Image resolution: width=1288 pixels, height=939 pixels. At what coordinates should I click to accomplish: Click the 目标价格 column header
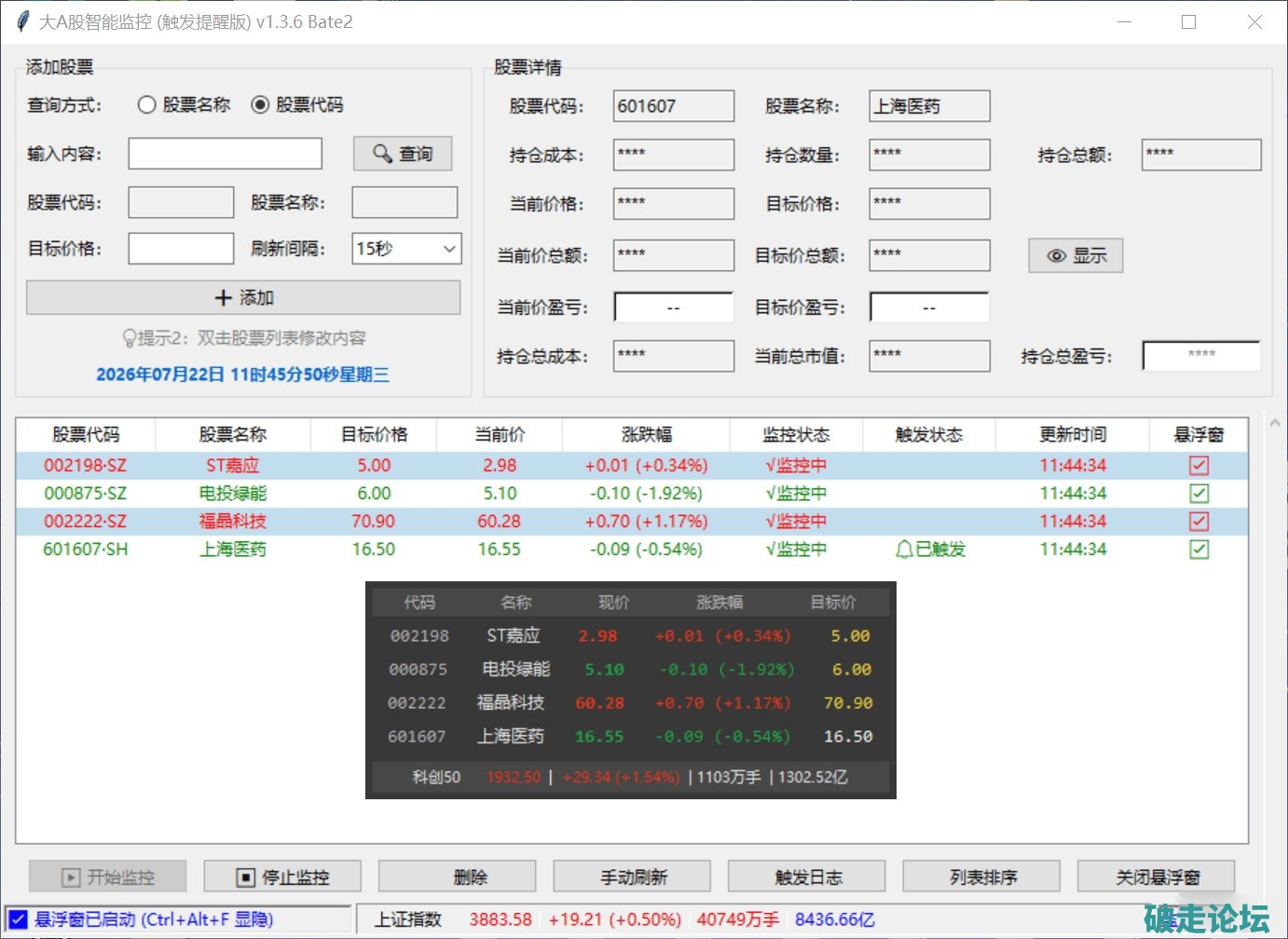(x=374, y=435)
